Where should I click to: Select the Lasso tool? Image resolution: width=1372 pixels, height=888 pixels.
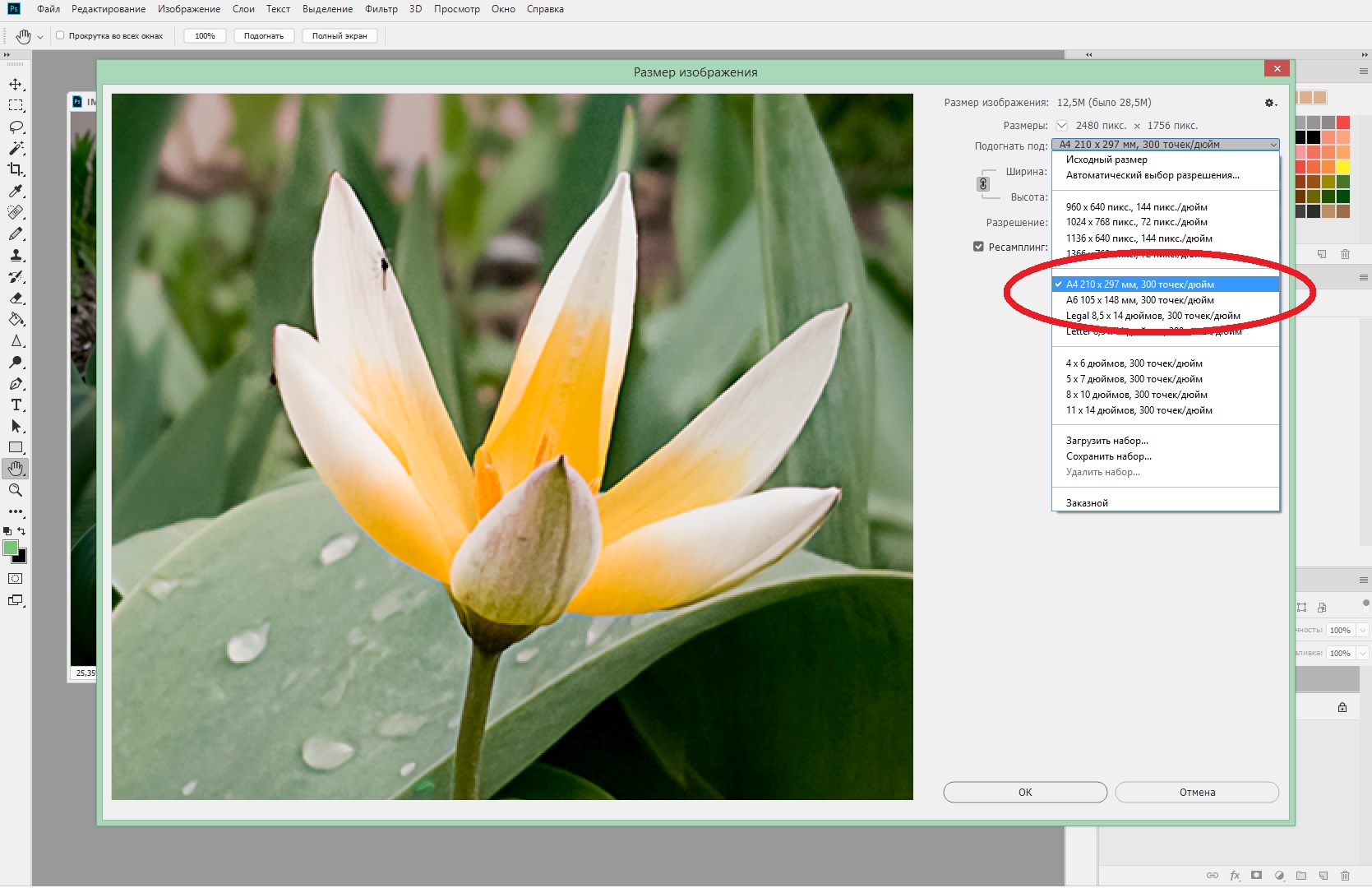16,127
